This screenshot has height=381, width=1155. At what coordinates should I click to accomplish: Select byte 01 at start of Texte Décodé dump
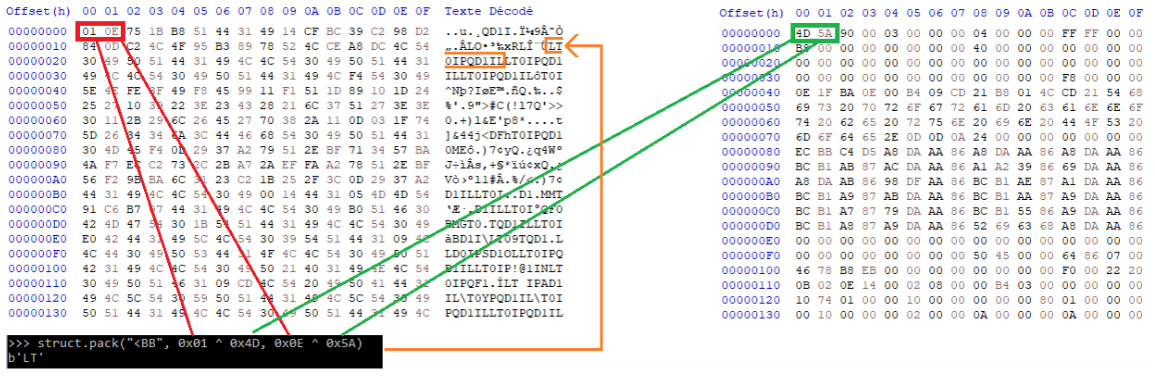(x=90, y=32)
